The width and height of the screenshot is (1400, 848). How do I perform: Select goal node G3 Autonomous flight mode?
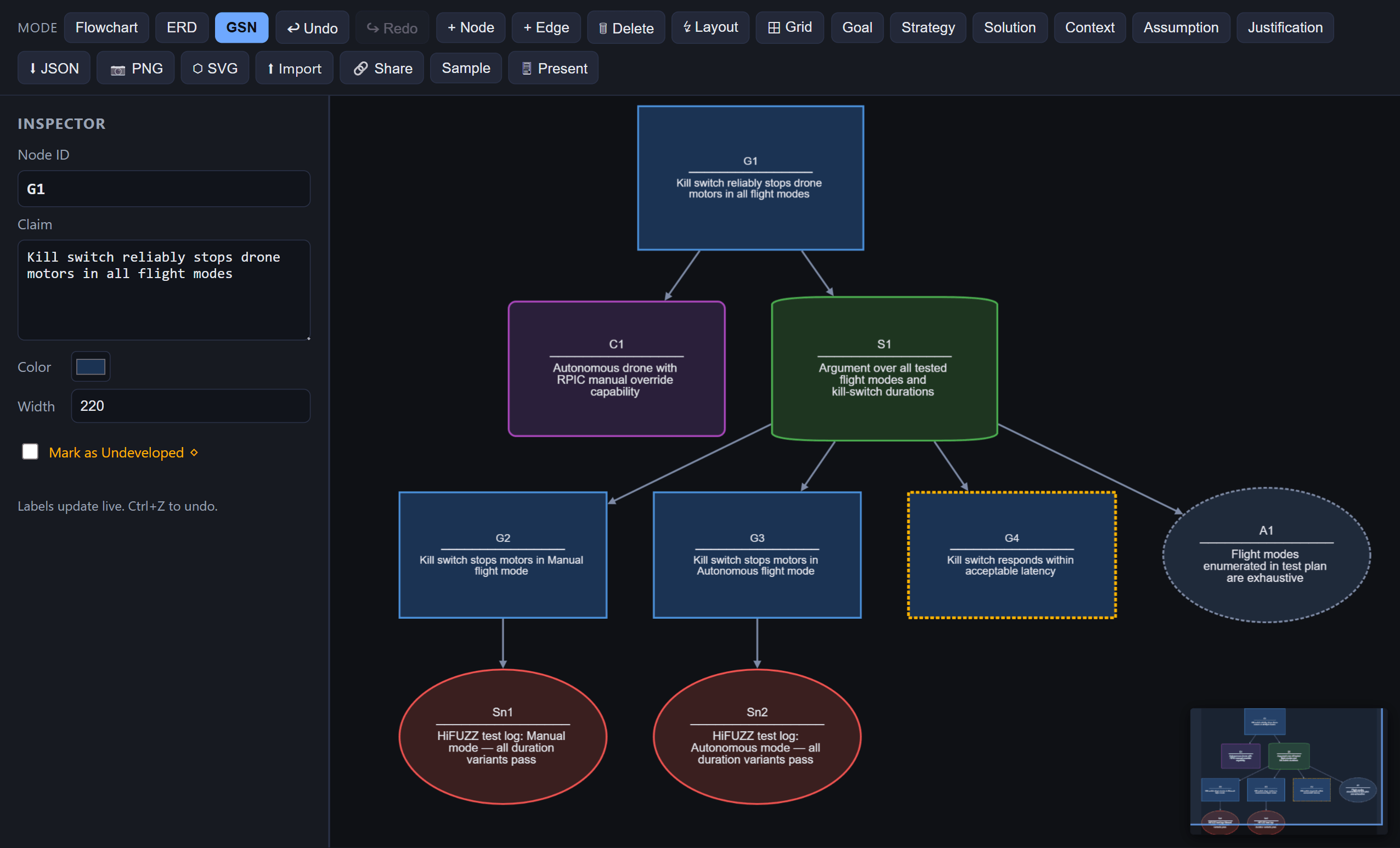click(757, 555)
